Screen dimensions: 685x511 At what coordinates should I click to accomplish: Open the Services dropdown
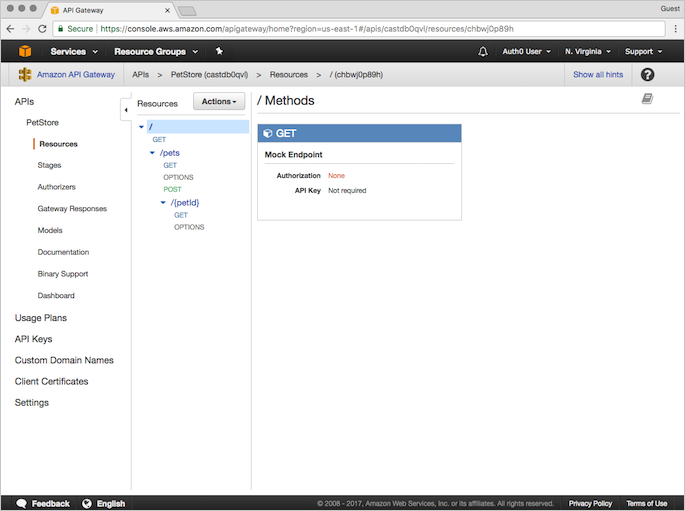pyautogui.click(x=74, y=52)
